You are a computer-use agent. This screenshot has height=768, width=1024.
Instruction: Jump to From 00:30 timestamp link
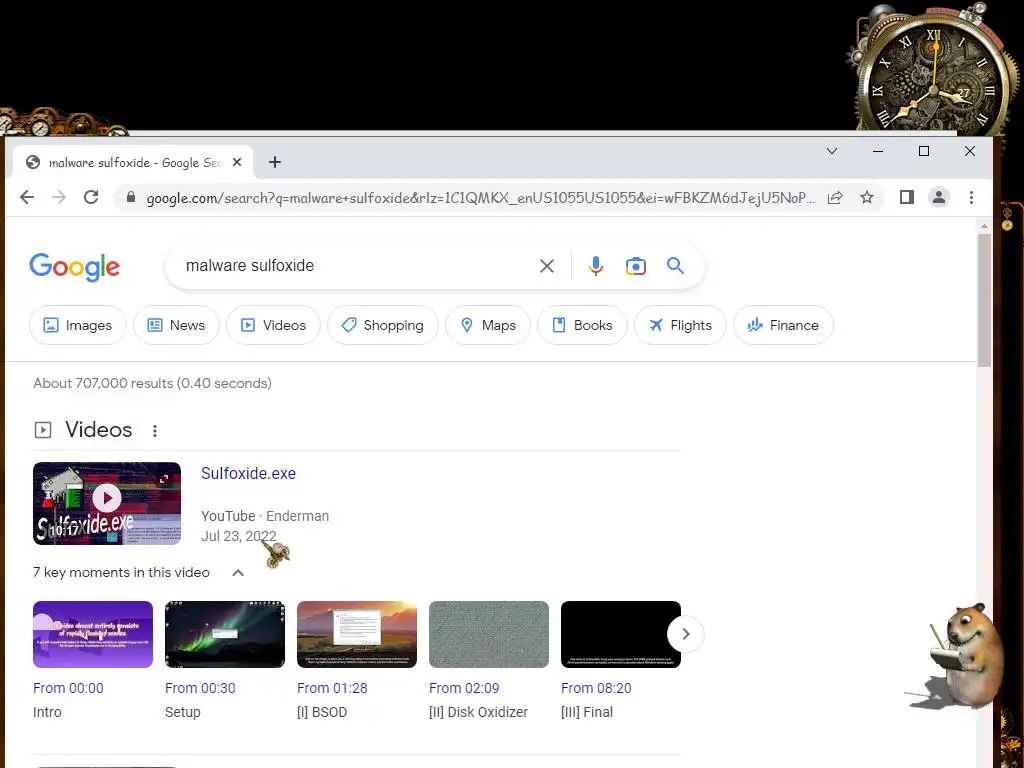click(x=200, y=688)
